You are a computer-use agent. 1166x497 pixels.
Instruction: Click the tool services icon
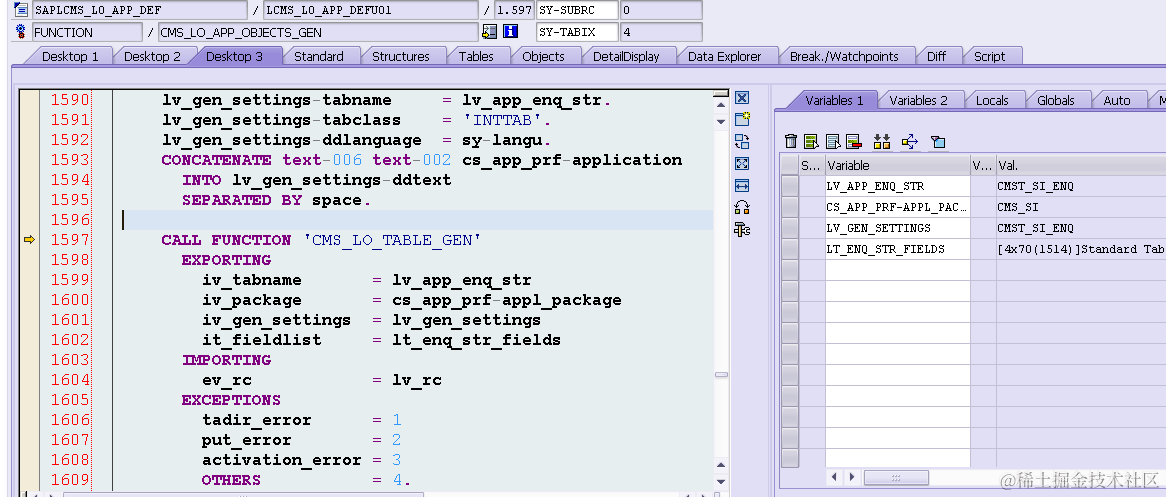tap(741, 229)
